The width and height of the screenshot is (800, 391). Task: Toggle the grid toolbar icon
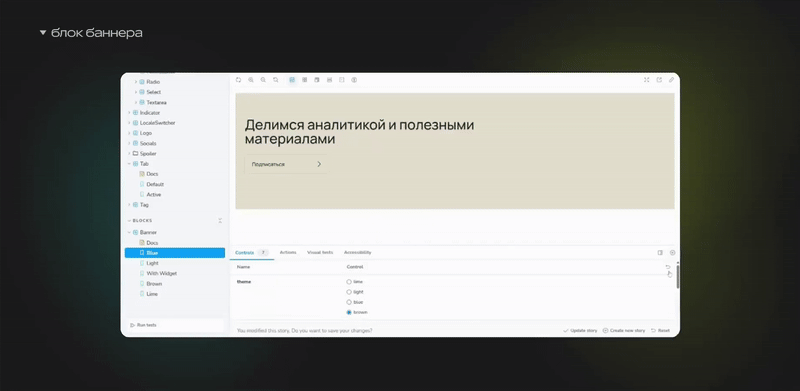(x=305, y=80)
